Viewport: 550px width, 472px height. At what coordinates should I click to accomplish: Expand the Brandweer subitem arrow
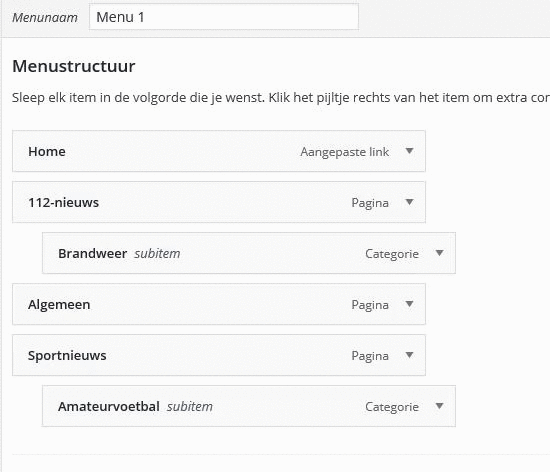tap(439, 253)
